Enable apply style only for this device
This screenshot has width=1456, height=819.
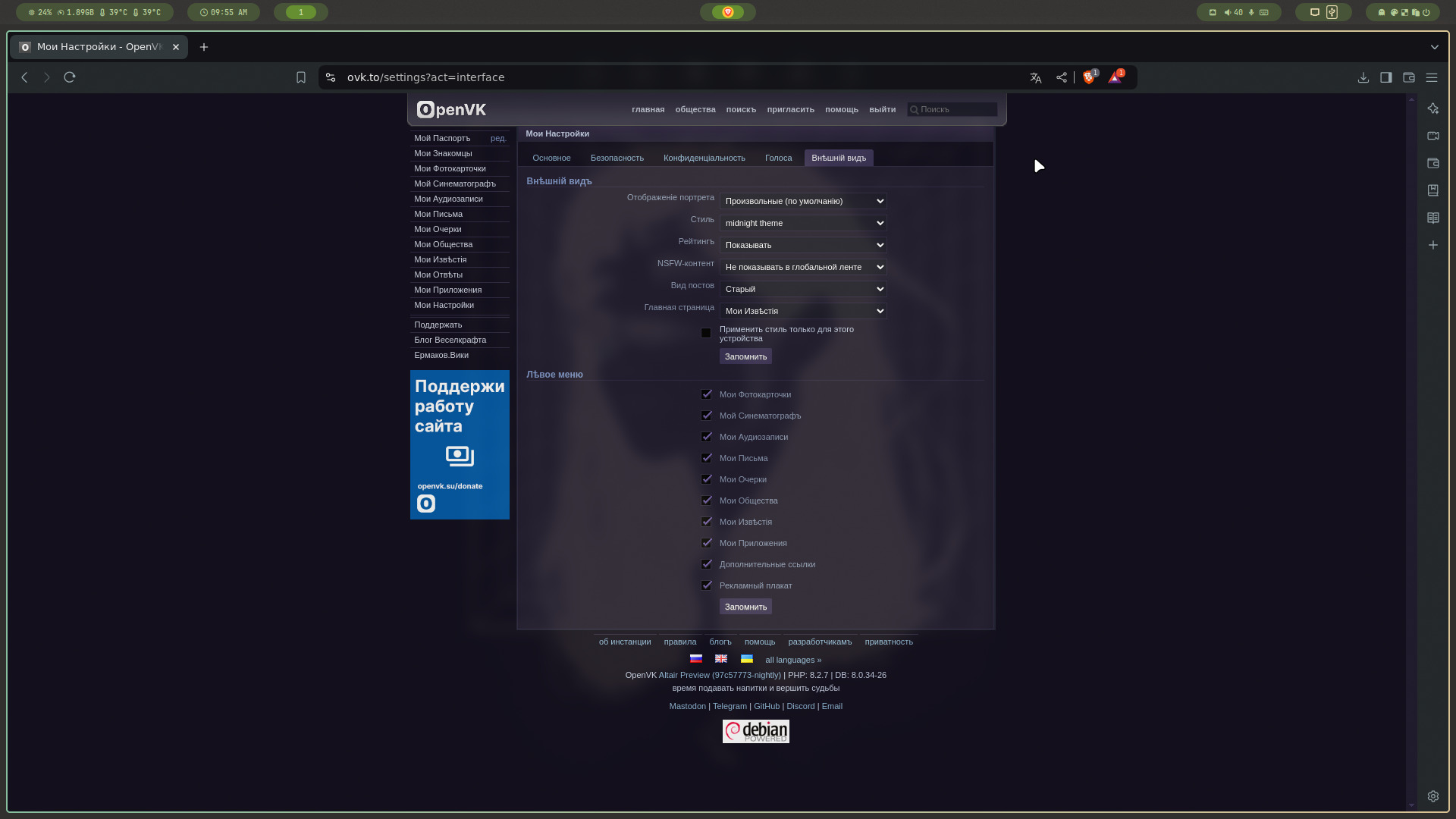706,333
